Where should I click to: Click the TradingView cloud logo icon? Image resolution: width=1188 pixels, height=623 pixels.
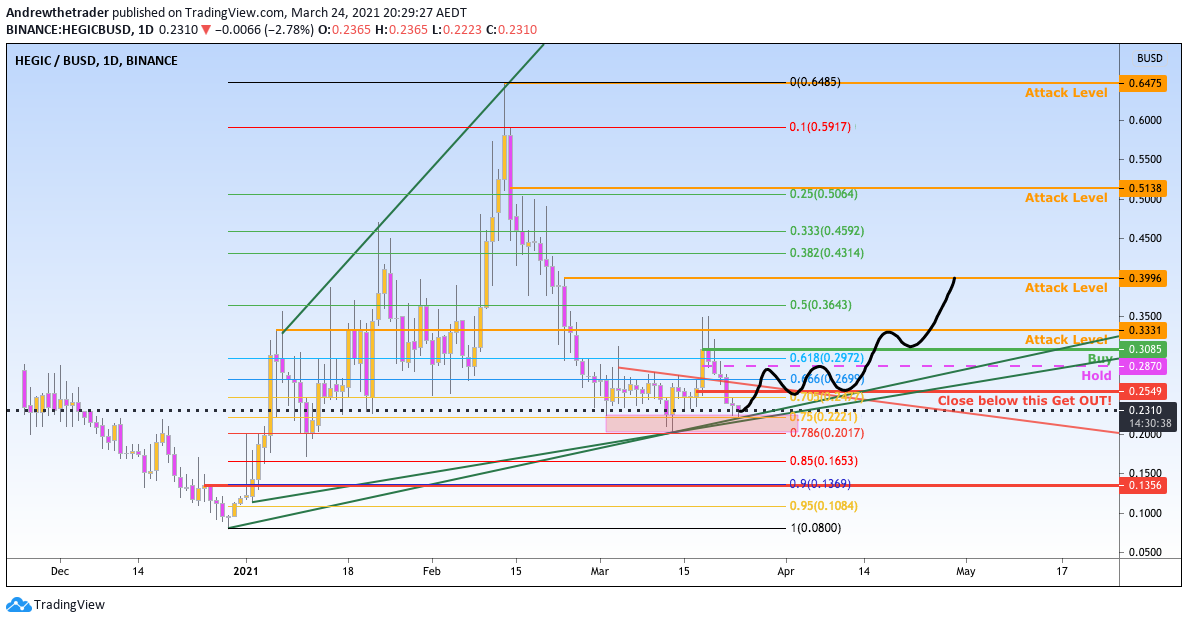(18, 605)
